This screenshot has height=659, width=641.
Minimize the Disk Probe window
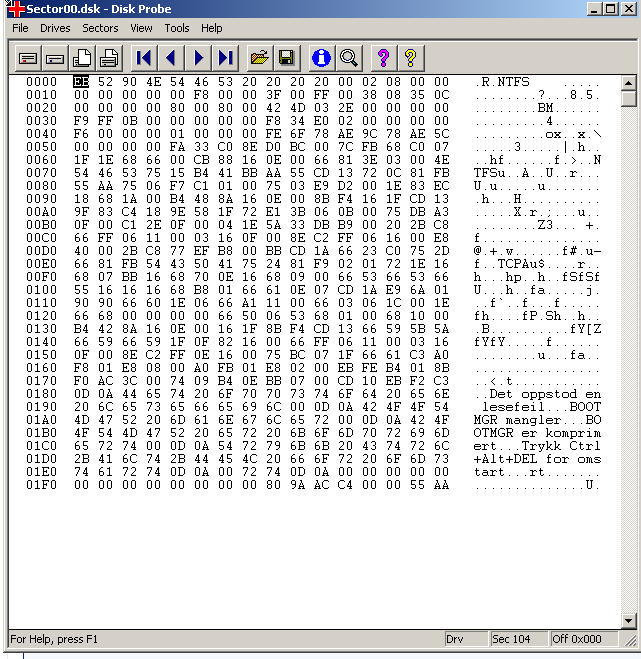click(594, 9)
